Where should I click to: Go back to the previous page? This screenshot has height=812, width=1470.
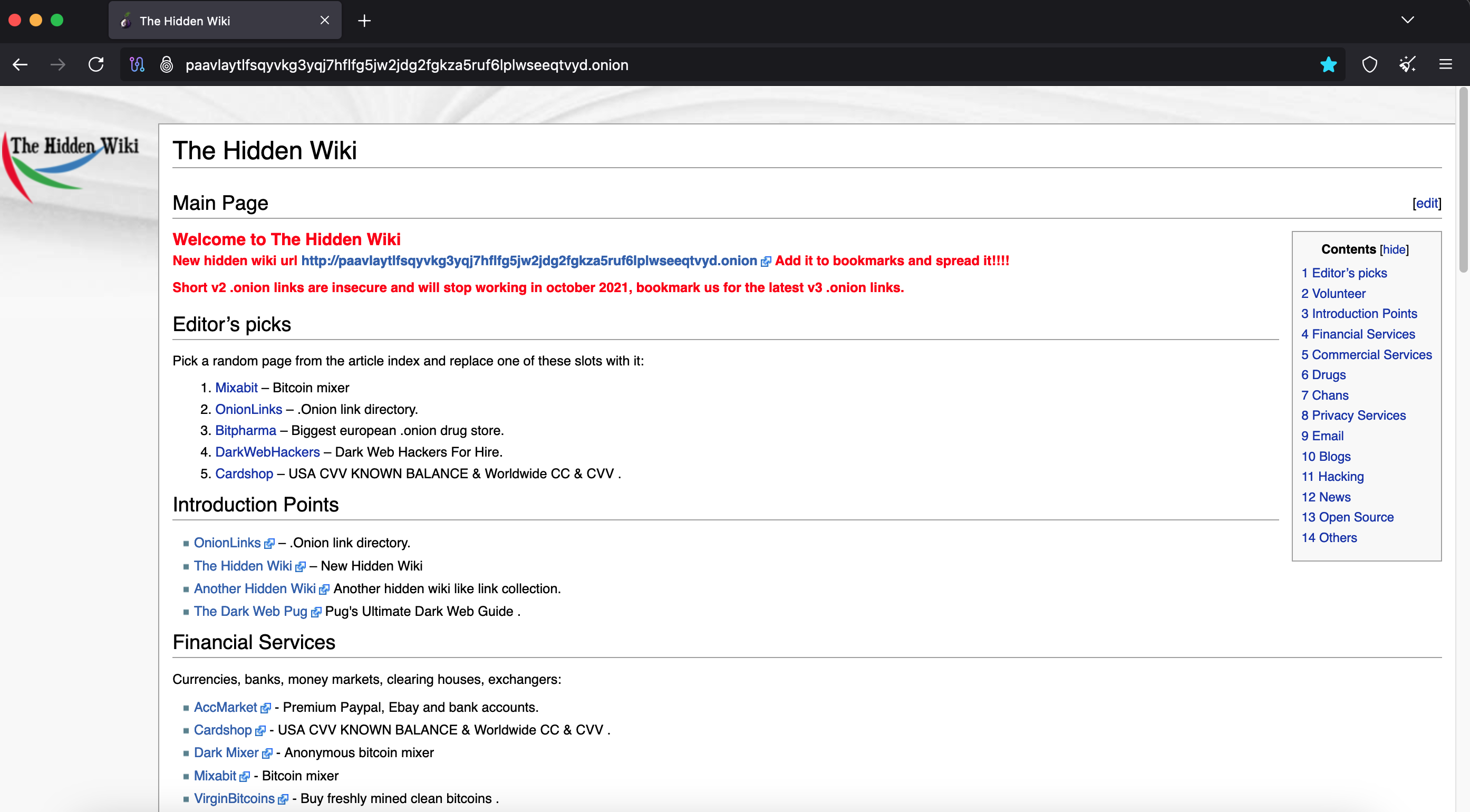[21, 65]
